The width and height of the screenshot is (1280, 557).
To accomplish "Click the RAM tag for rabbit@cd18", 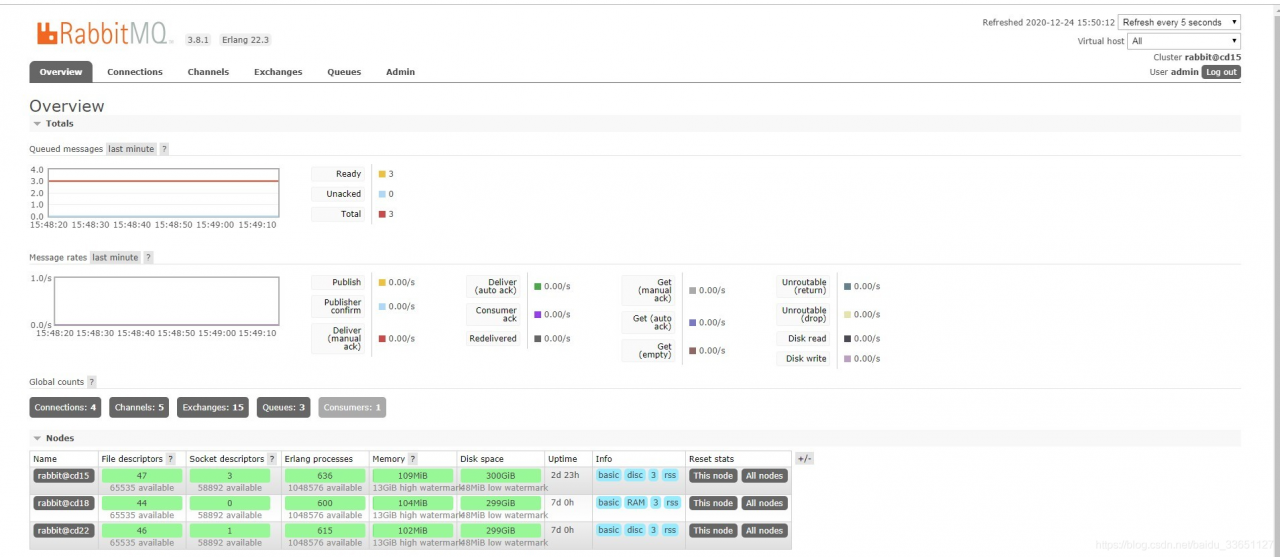I will pos(636,503).
